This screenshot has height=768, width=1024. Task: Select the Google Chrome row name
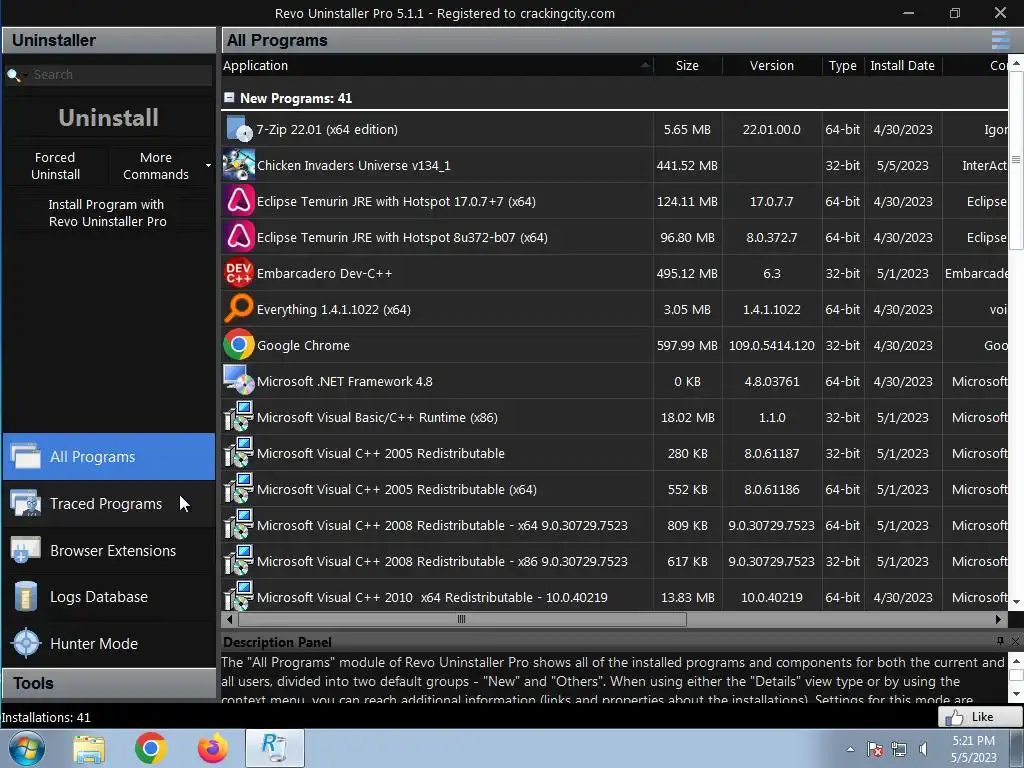pos(303,345)
